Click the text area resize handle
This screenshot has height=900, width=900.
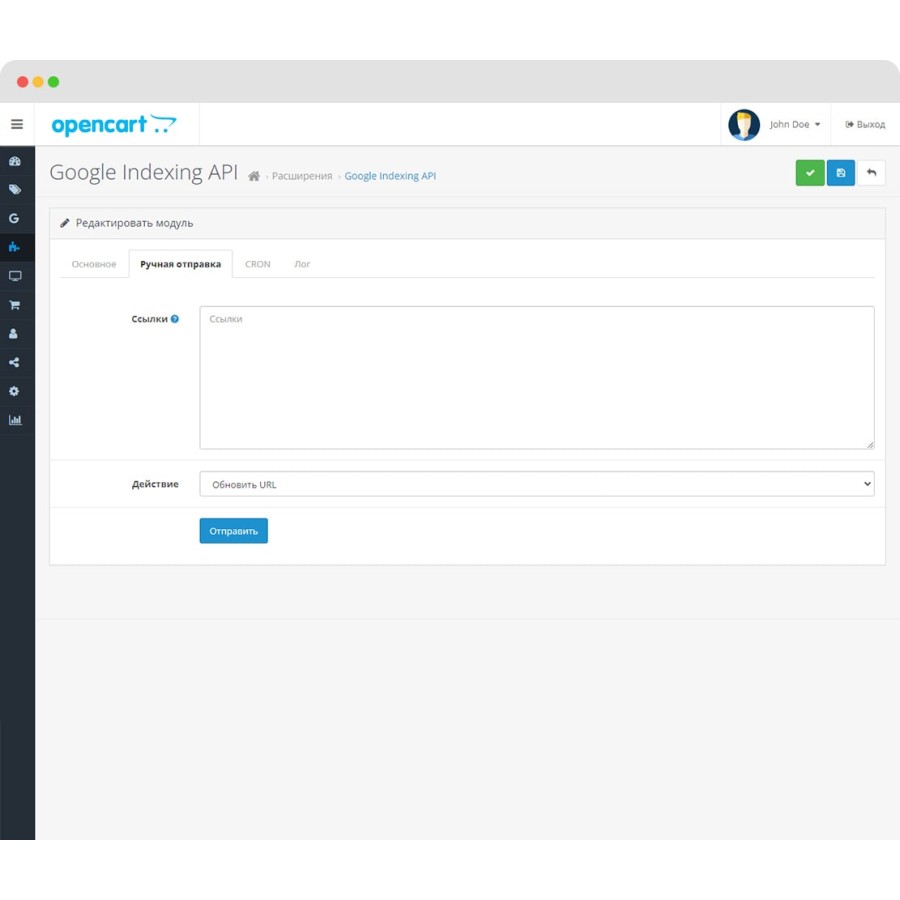870,444
